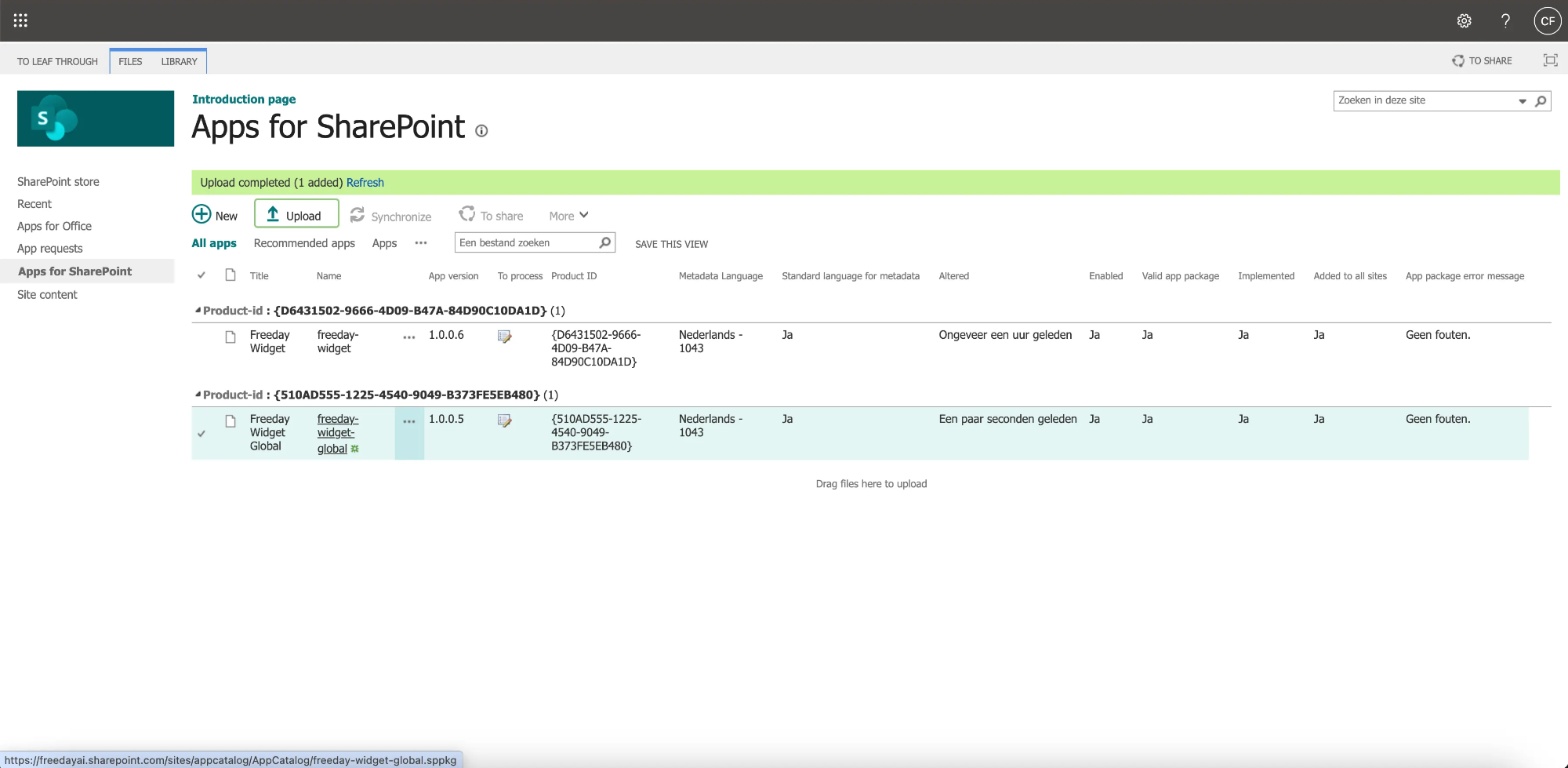Sort by App package error message header

tap(1465, 276)
